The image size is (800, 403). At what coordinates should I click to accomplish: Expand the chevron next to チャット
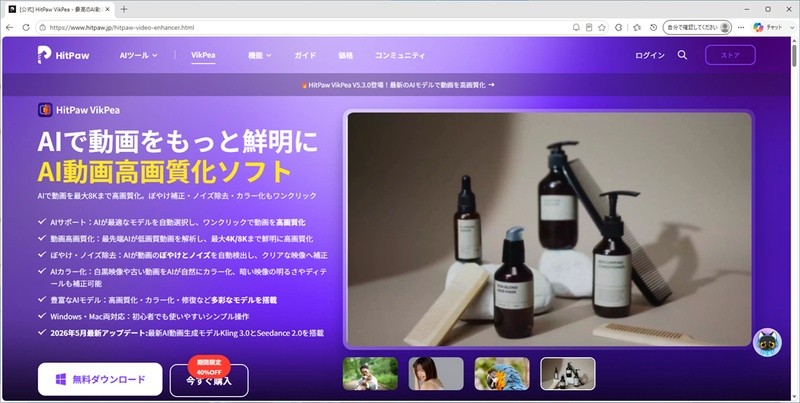[x=792, y=28]
